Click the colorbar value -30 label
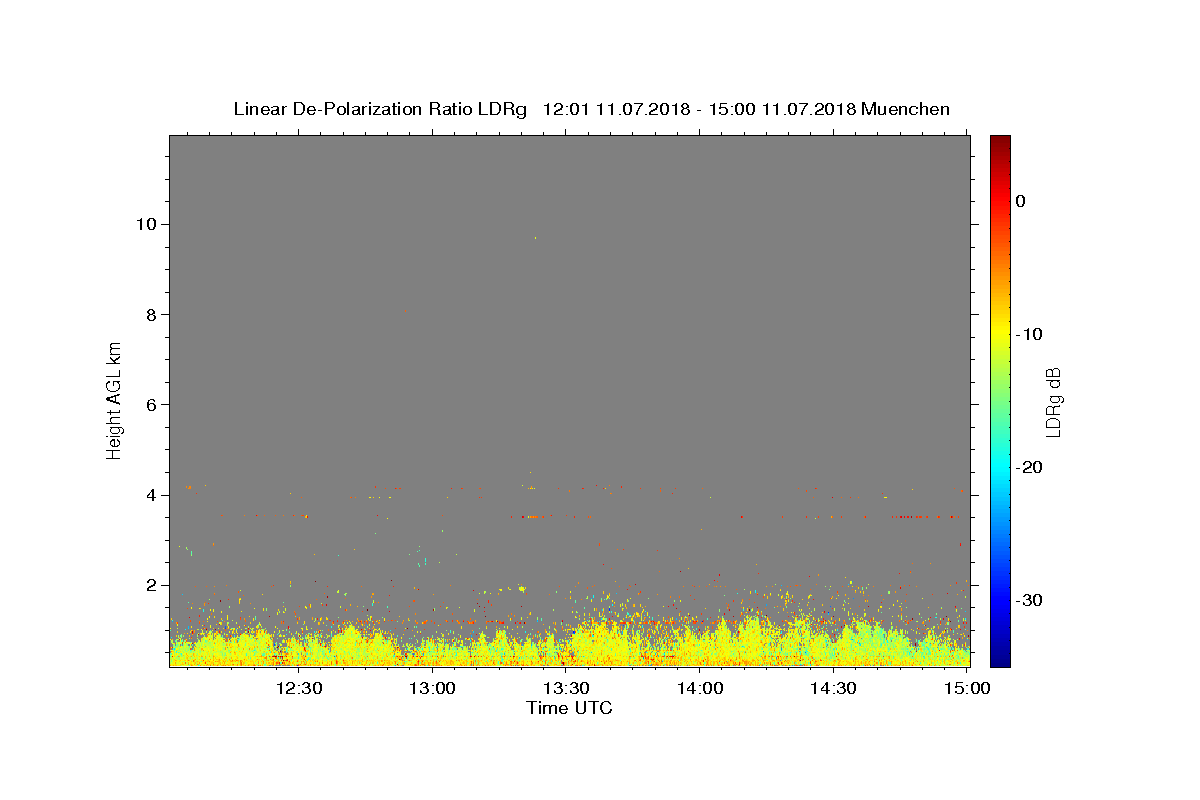Screen dimensions: 1200x800 [x=1029, y=600]
